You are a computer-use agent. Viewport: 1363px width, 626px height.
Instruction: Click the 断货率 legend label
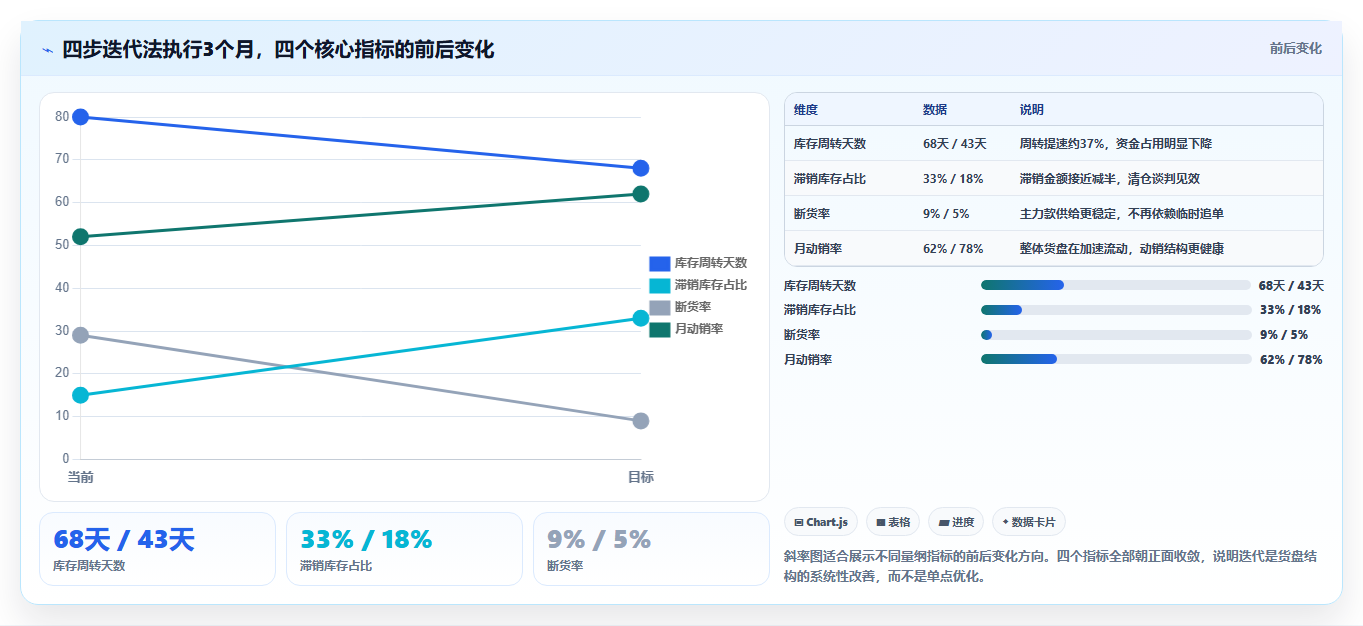click(693, 308)
